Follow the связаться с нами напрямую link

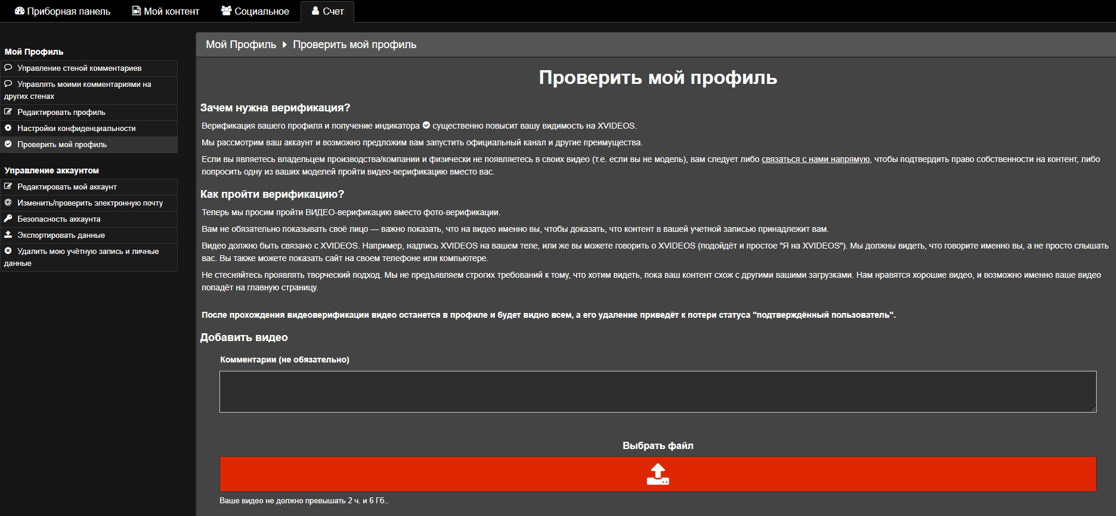tap(816, 161)
